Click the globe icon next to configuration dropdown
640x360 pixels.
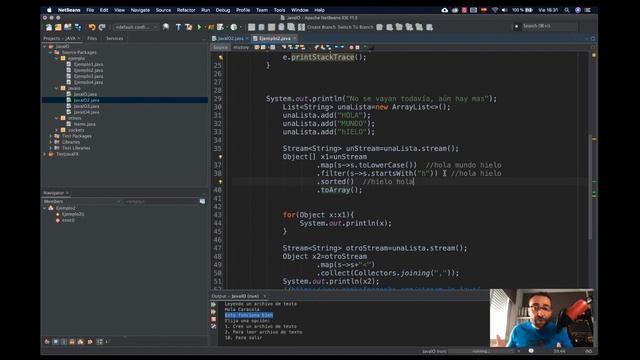(166, 27)
